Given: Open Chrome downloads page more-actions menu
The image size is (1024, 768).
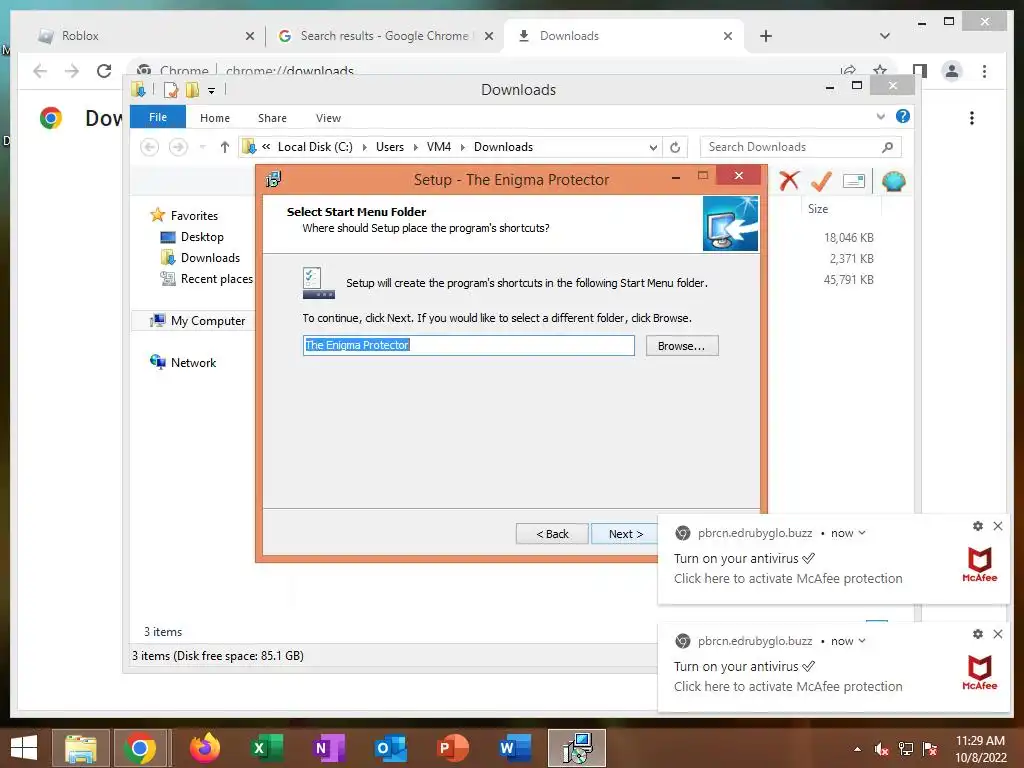Looking at the screenshot, I should pyautogui.click(x=972, y=118).
